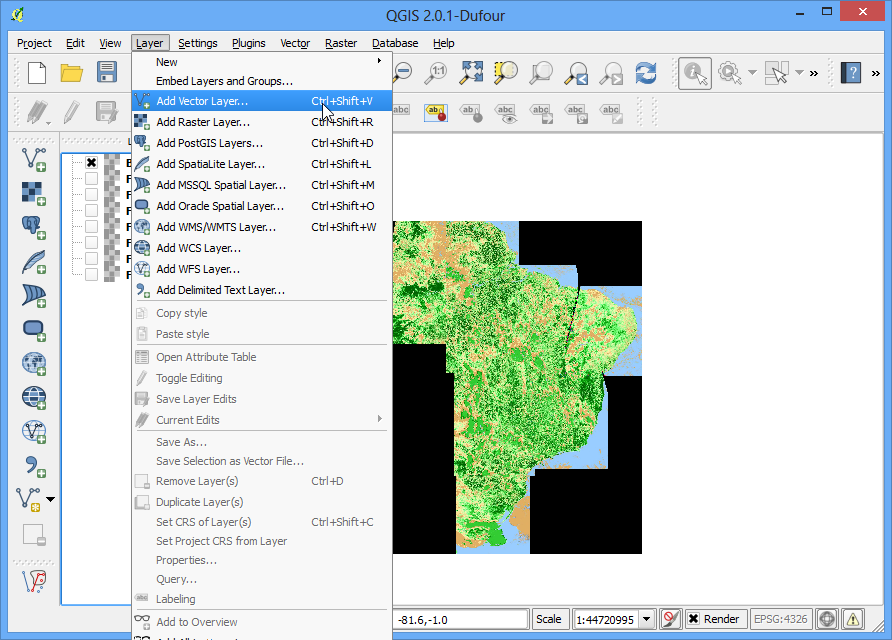
Task: Click the Zoom Full extent icon
Action: pyautogui.click(x=472, y=73)
